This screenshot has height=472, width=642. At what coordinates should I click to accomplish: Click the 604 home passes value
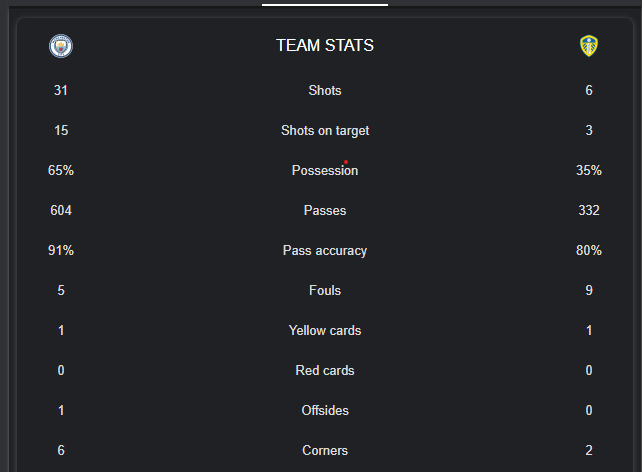[61, 210]
